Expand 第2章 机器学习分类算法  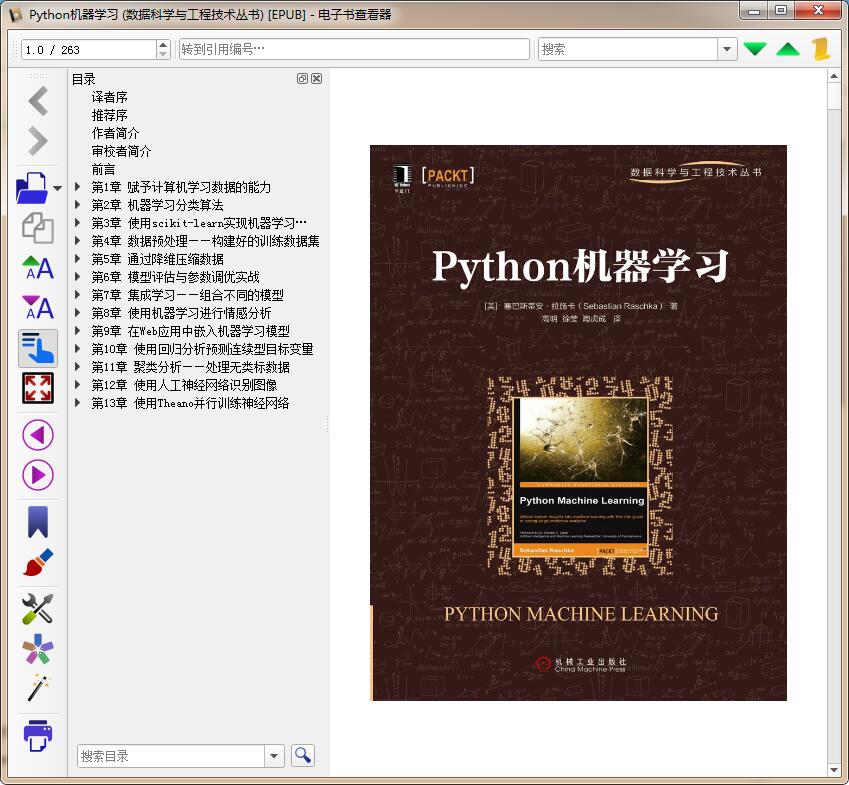pyautogui.click(x=77, y=205)
